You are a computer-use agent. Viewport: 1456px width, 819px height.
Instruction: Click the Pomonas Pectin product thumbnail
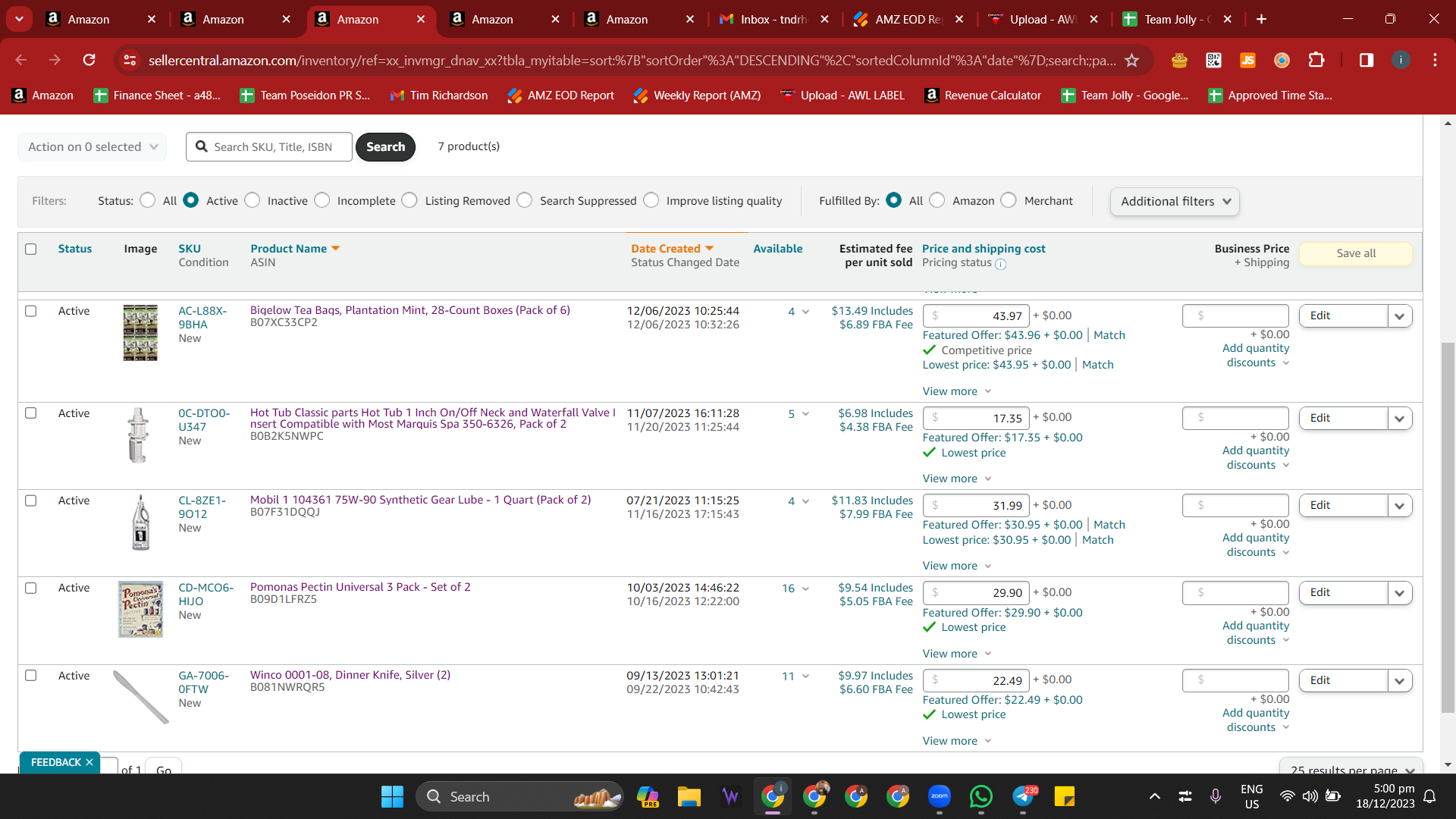(x=140, y=609)
